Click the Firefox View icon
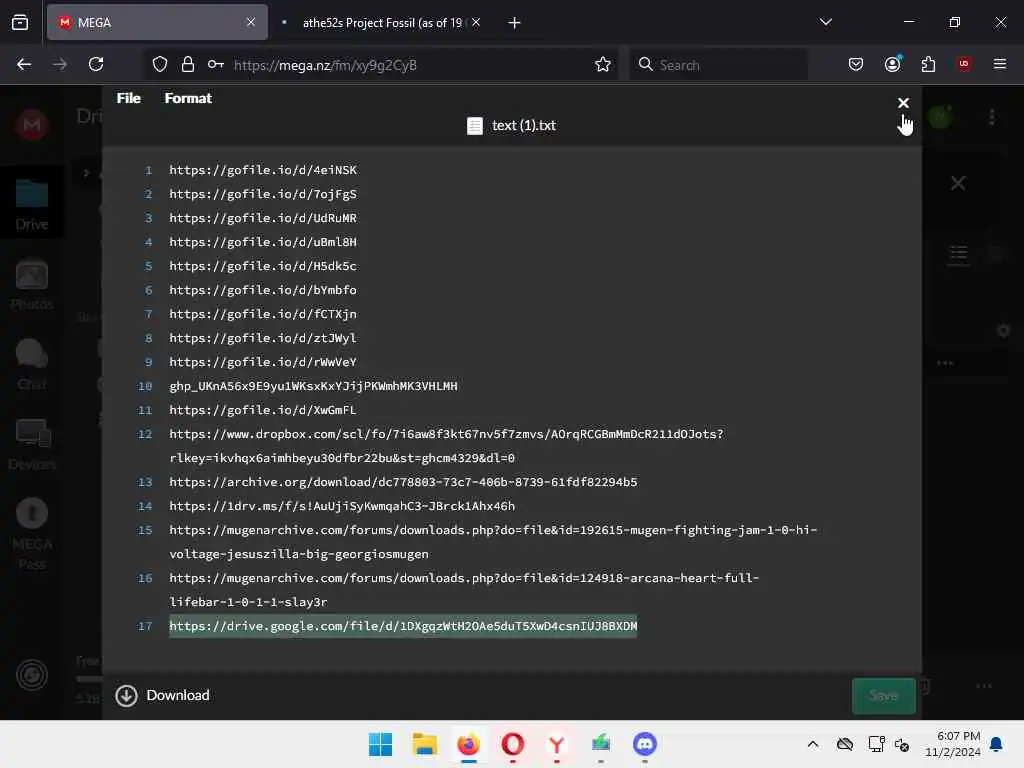 tap(20, 22)
